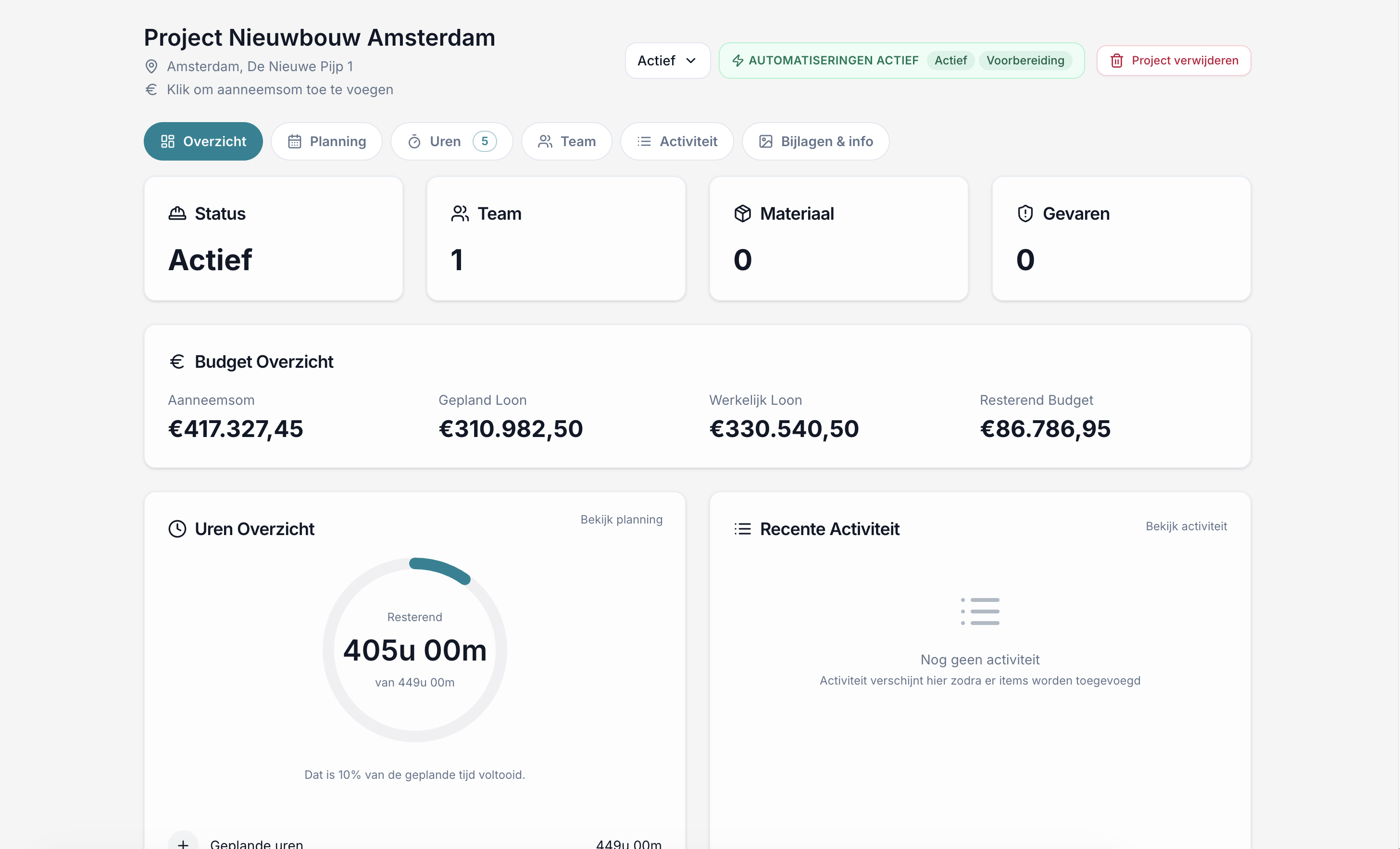Click the remaining hours circular progress ring

pos(415,649)
